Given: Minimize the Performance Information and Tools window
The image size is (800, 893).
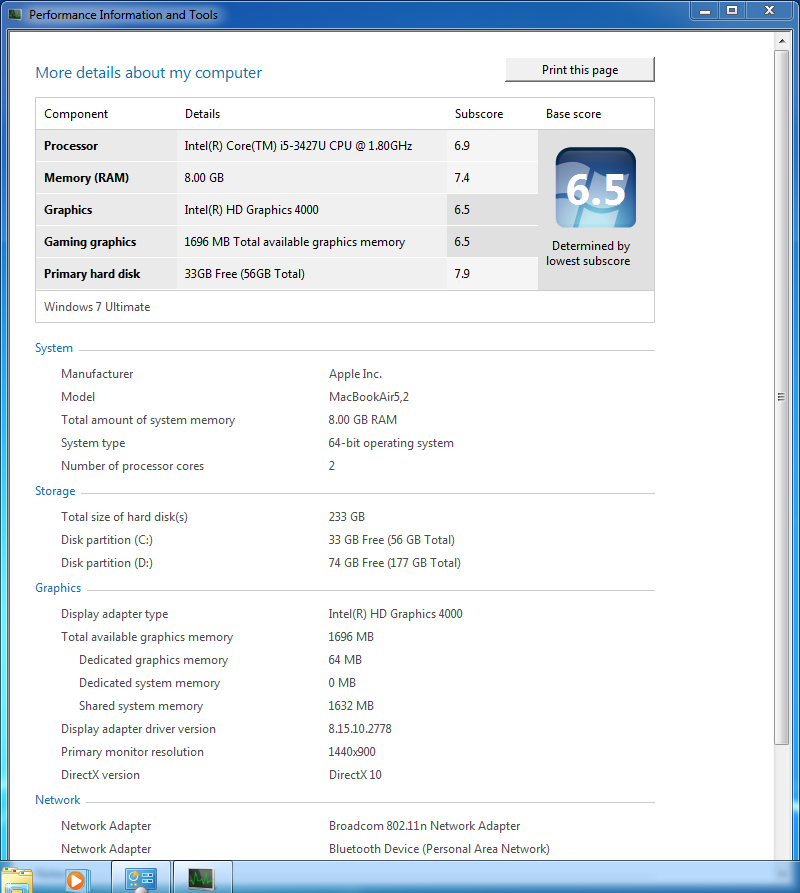Looking at the screenshot, I should click(705, 11).
